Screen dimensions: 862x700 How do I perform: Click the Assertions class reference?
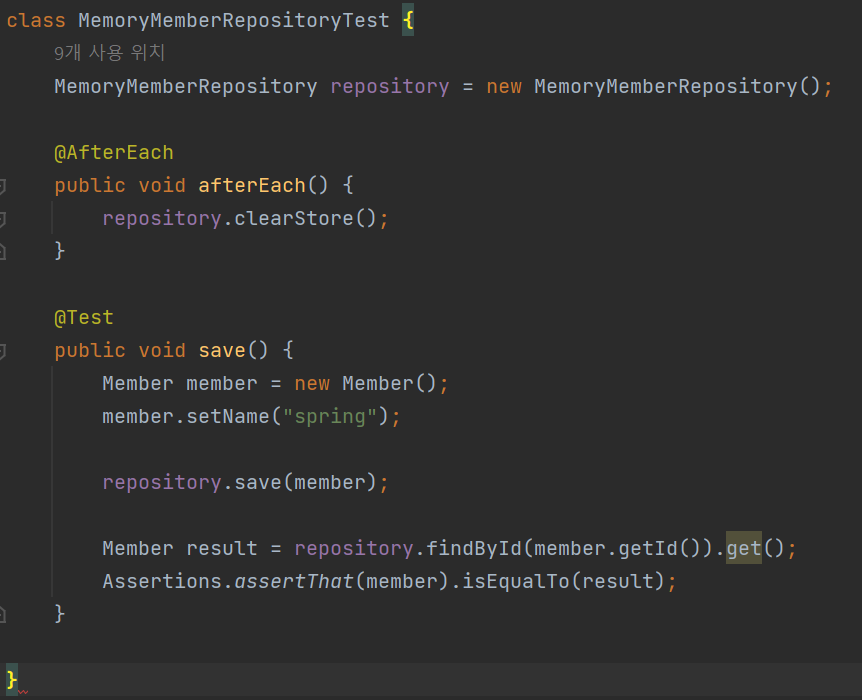pyautogui.click(x=162, y=581)
